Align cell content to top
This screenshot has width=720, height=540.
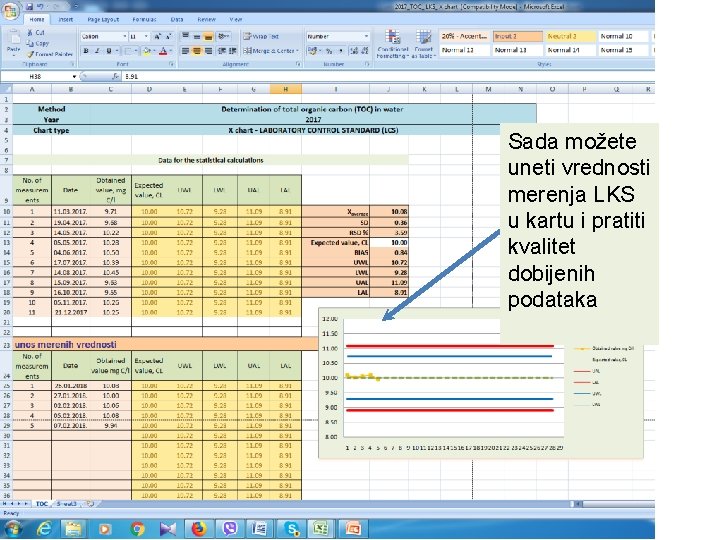pyautogui.click(x=185, y=36)
